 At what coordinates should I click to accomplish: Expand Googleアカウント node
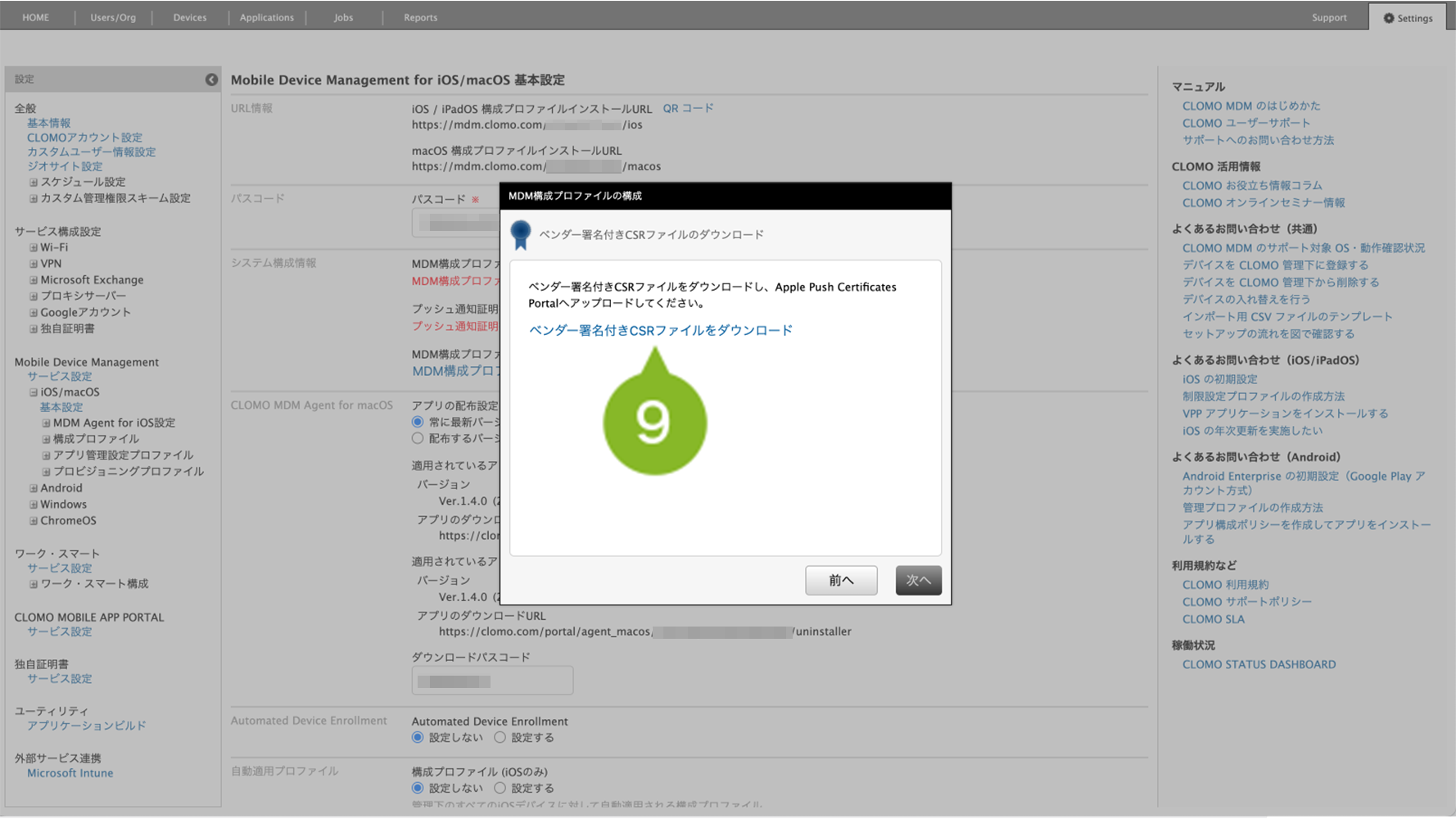34,312
